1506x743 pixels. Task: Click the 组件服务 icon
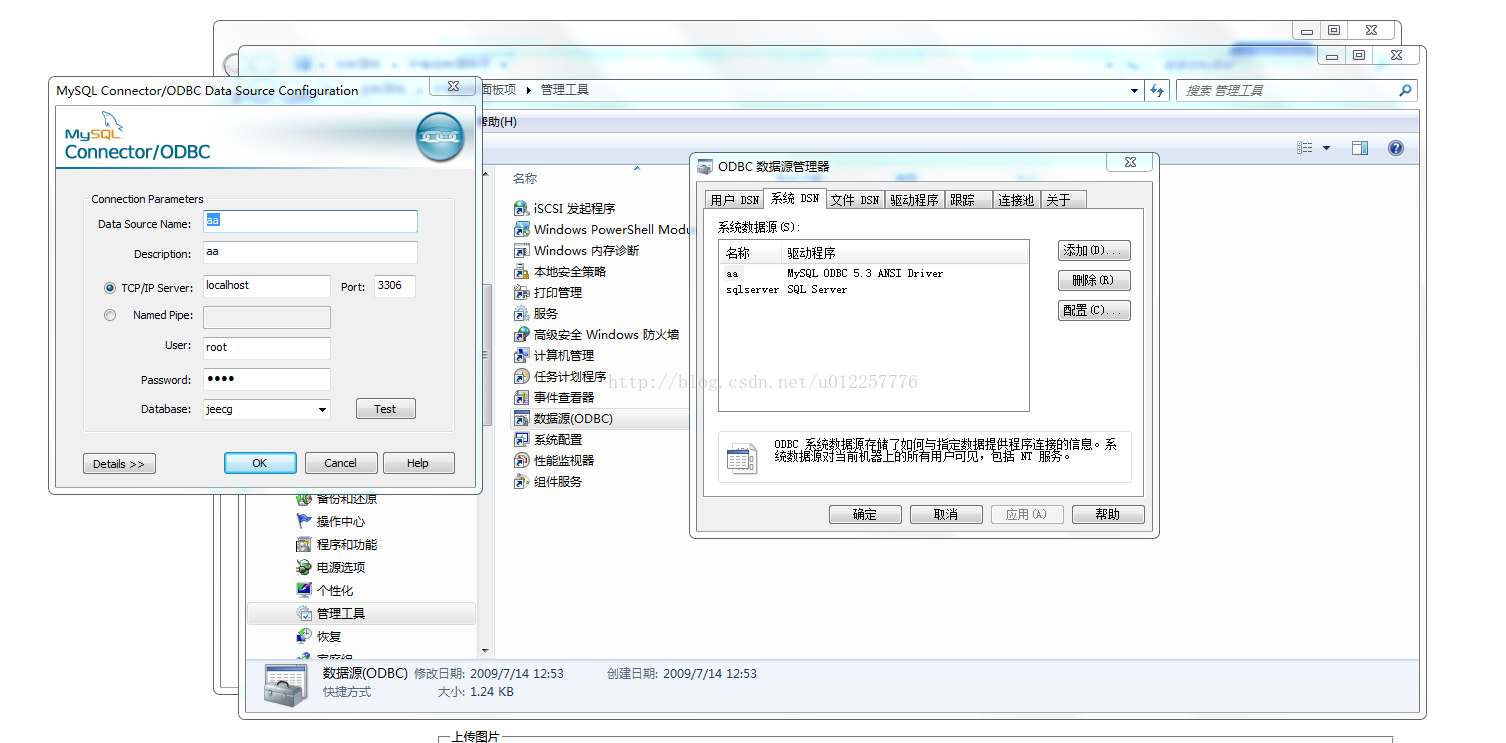tap(520, 481)
